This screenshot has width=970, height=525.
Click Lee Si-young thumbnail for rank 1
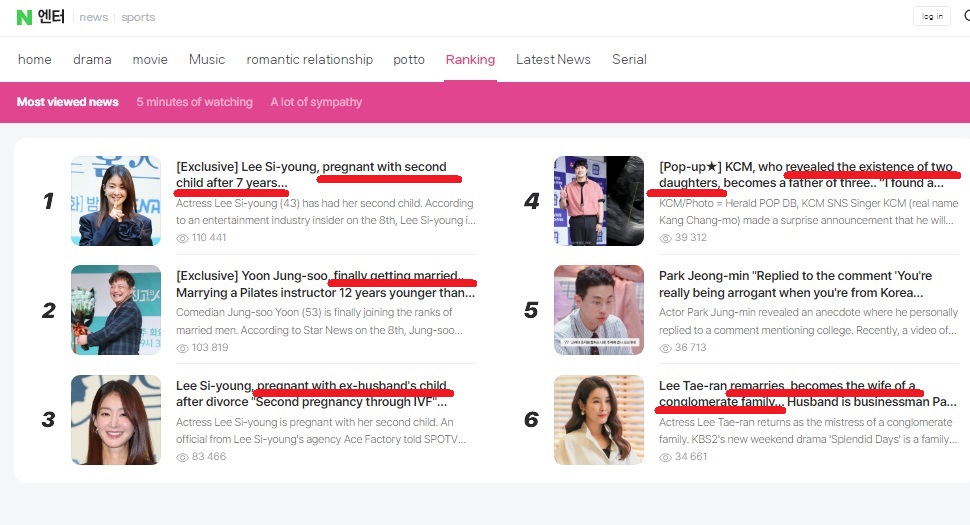(116, 201)
